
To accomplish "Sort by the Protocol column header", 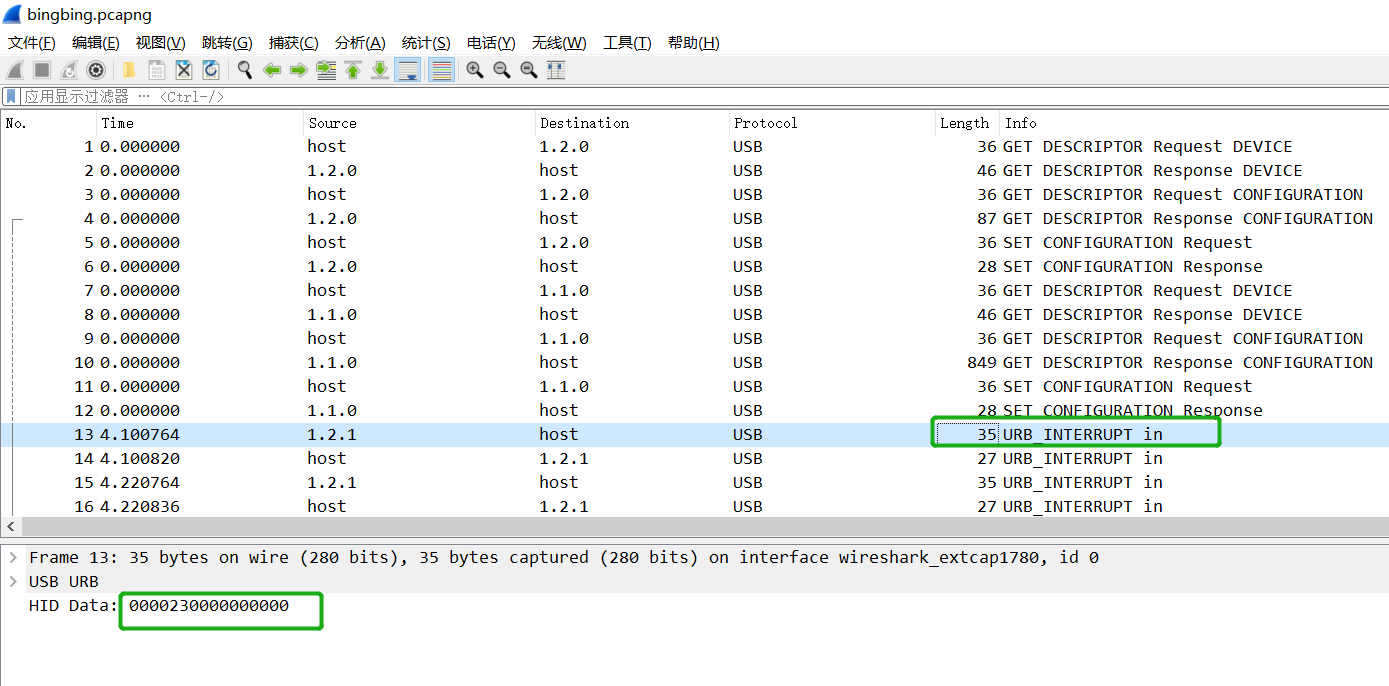I will 832,123.
